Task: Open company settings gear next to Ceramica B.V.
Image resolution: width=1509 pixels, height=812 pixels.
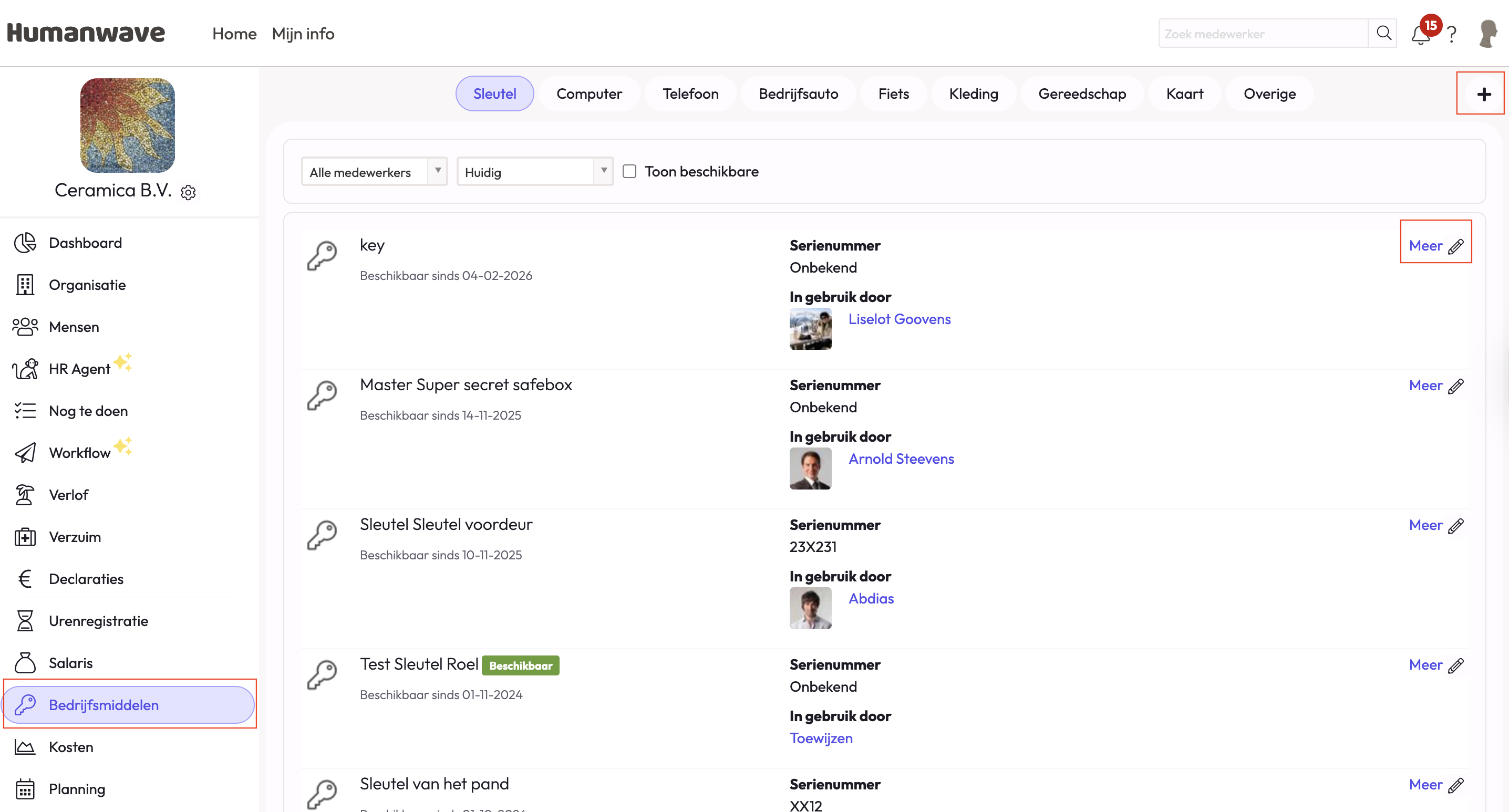Action: [188, 193]
